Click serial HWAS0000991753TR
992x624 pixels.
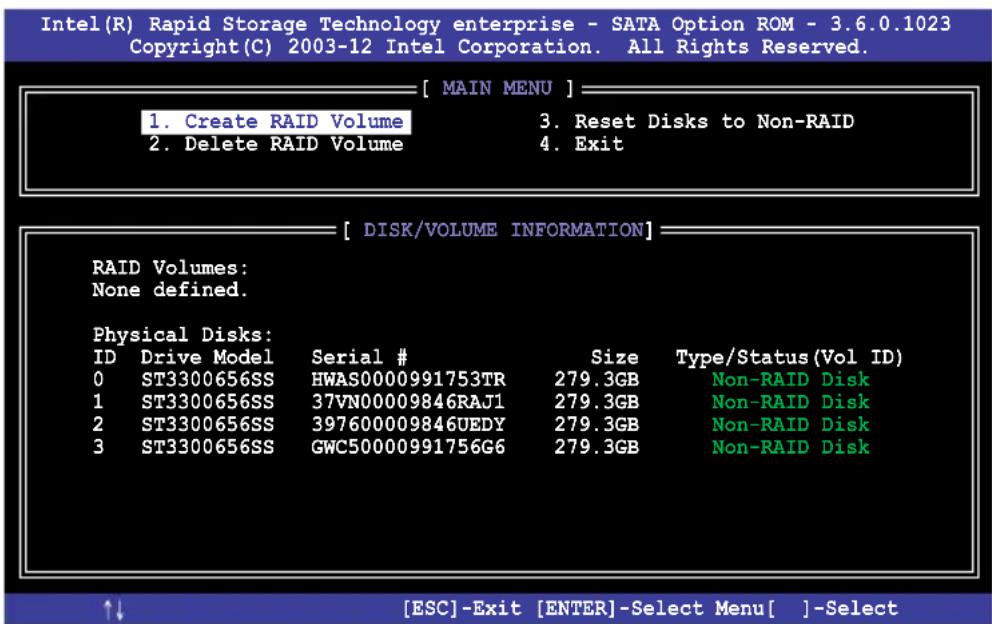click(x=408, y=380)
